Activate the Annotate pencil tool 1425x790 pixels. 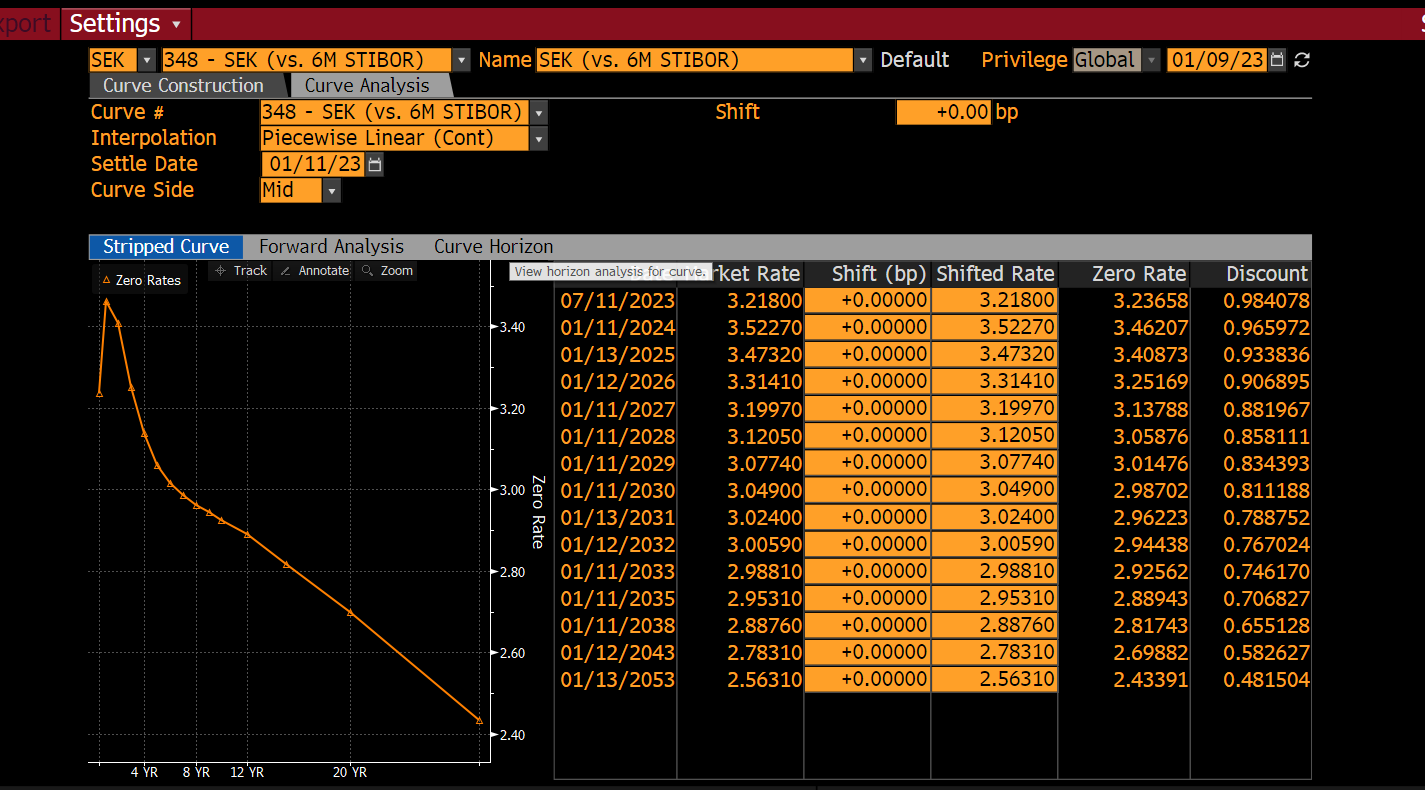click(x=314, y=270)
